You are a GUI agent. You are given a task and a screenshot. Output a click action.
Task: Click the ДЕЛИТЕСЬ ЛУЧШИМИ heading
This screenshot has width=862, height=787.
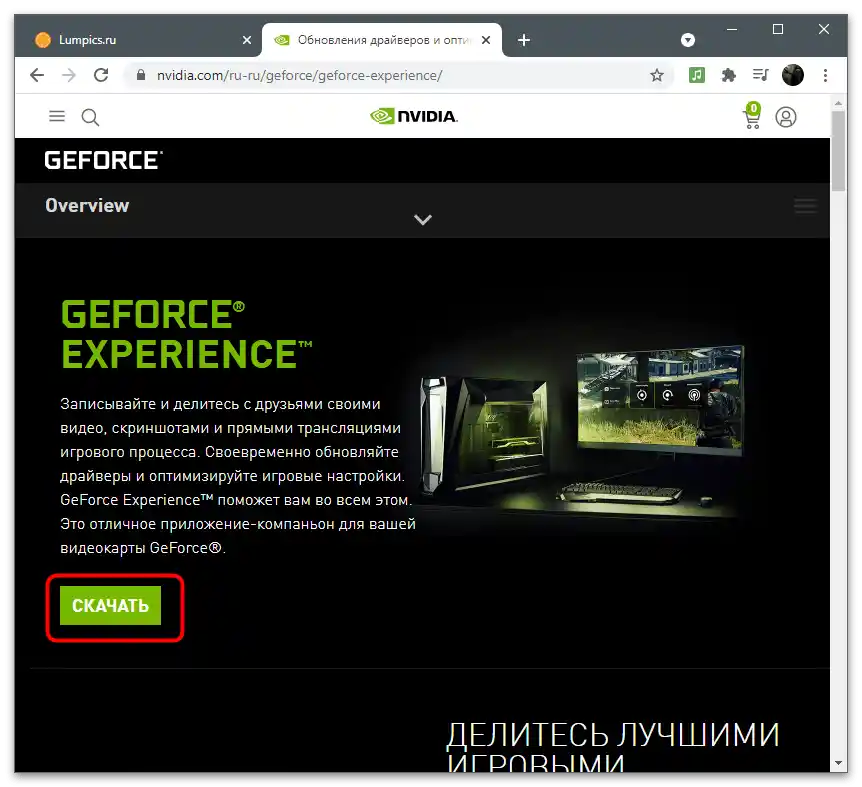[x=613, y=735]
